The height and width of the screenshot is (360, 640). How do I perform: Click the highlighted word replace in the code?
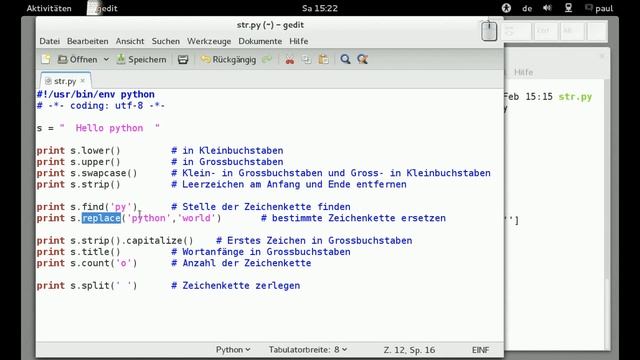[x=101, y=218]
